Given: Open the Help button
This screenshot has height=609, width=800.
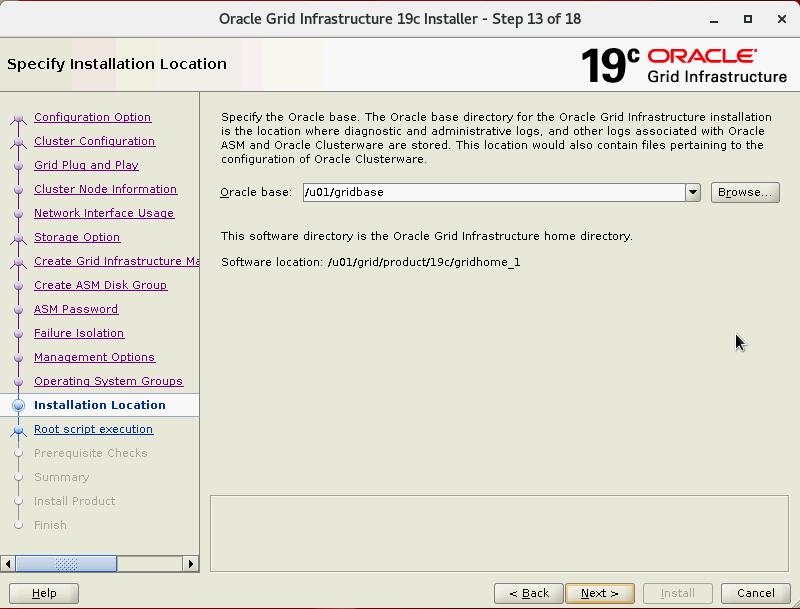Looking at the screenshot, I should (44, 593).
